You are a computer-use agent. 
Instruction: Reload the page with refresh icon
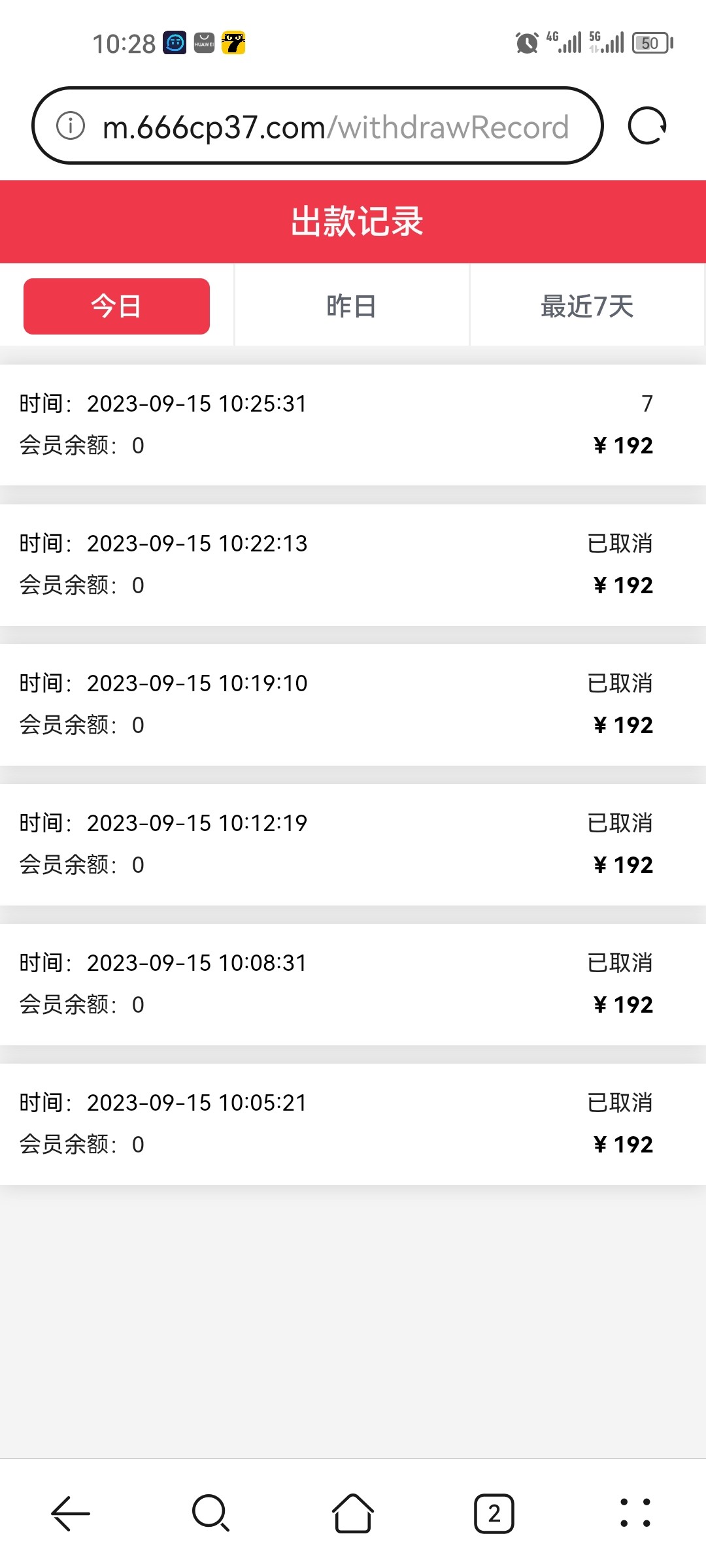(x=647, y=125)
